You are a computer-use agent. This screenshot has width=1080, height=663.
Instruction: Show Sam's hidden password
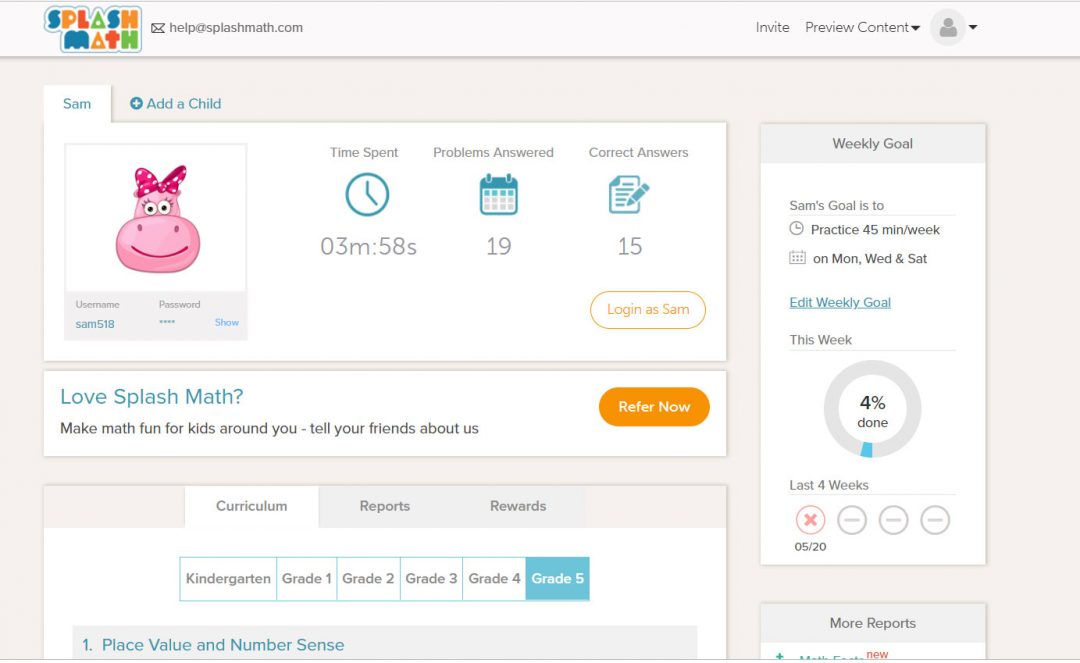(x=226, y=323)
